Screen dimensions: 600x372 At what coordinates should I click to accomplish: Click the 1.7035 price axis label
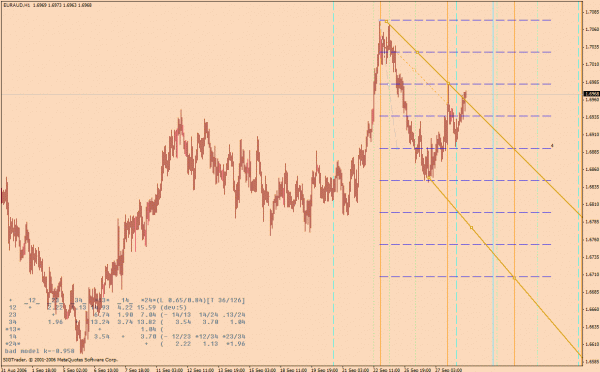pyautogui.click(x=592, y=47)
